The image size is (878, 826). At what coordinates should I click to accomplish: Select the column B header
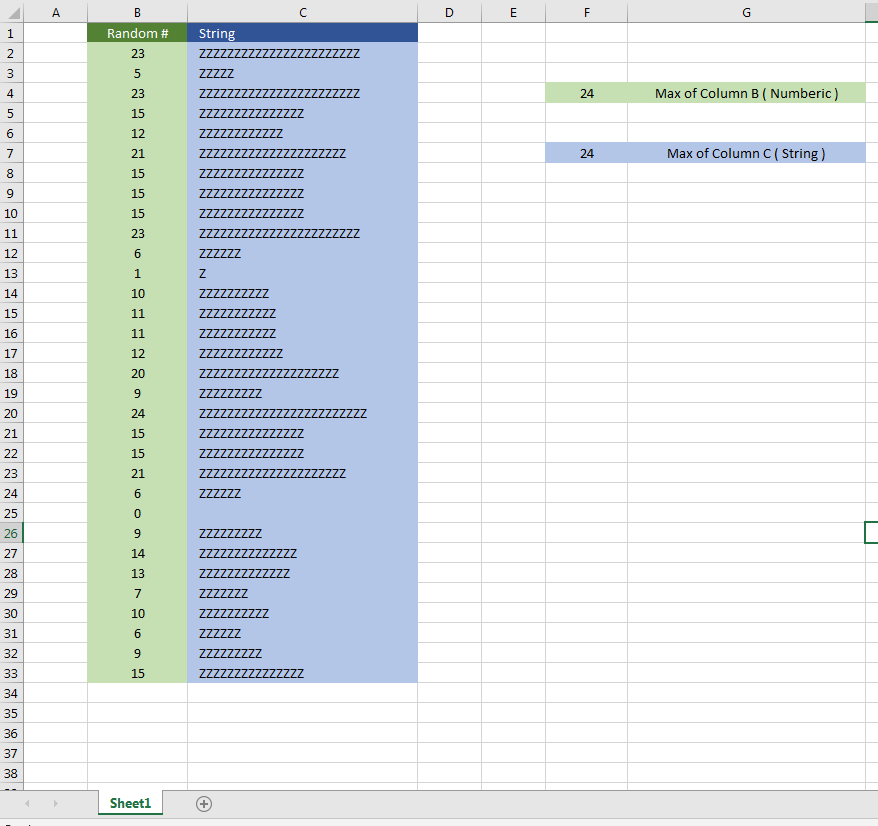pos(136,12)
